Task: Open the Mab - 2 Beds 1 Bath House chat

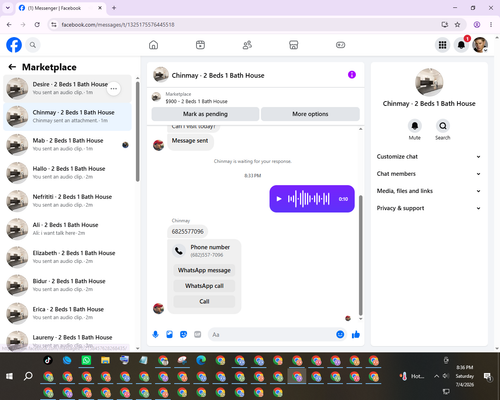Action: click(67, 145)
